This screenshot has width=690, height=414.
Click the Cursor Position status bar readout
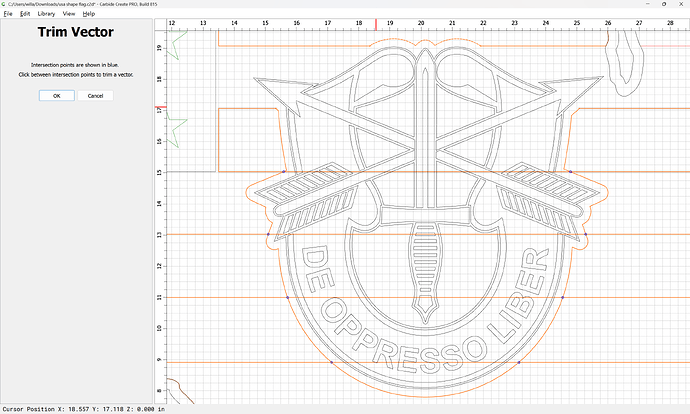[x=84, y=409]
